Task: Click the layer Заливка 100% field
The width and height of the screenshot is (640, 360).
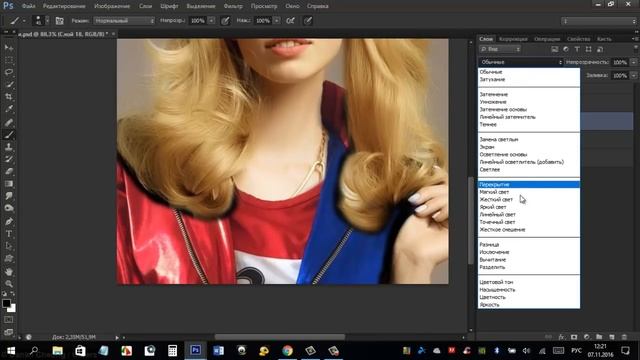Action: (620, 76)
